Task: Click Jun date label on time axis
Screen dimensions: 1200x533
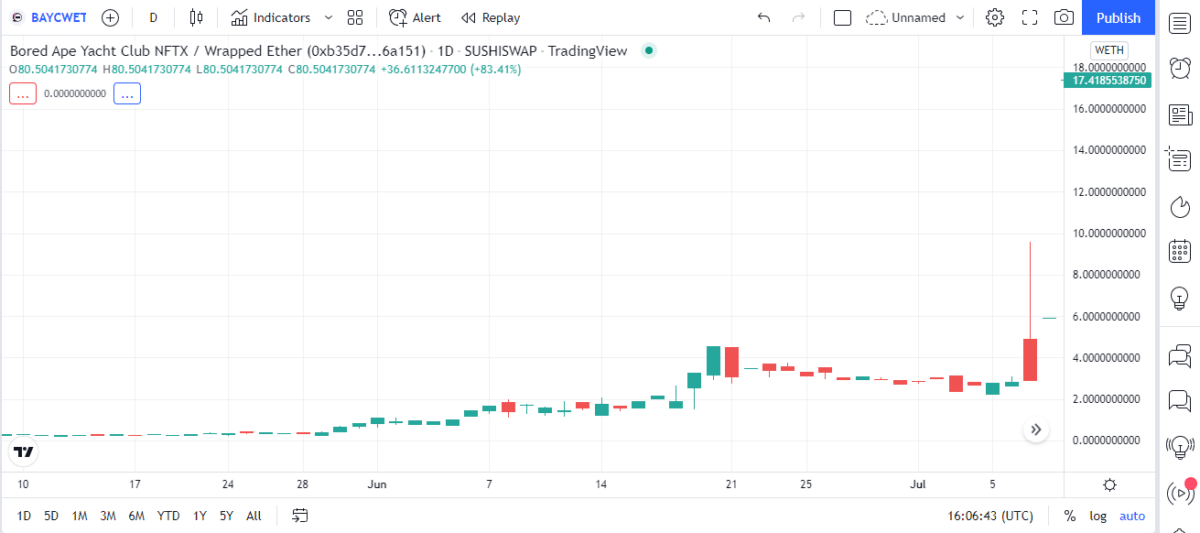Action: click(377, 484)
